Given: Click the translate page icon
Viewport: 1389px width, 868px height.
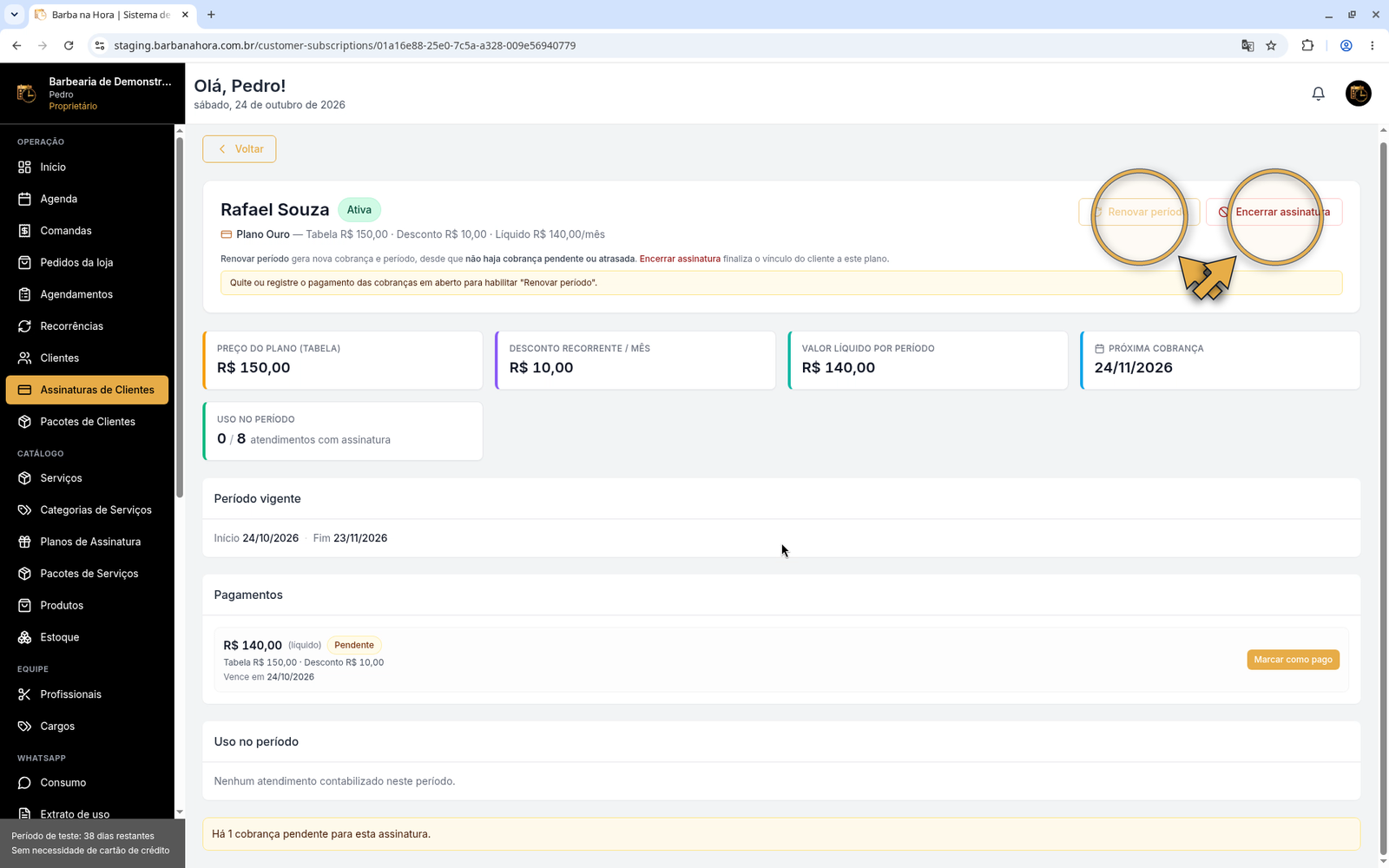Looking at the screenshot, I should (x=1247, y=45).
